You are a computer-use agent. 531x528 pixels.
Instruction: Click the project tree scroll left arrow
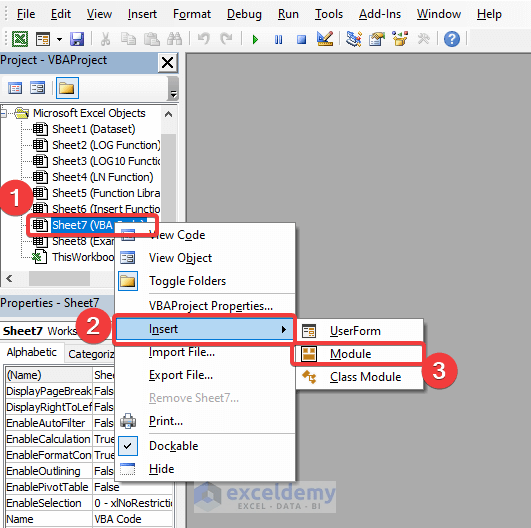click(9, 278)
